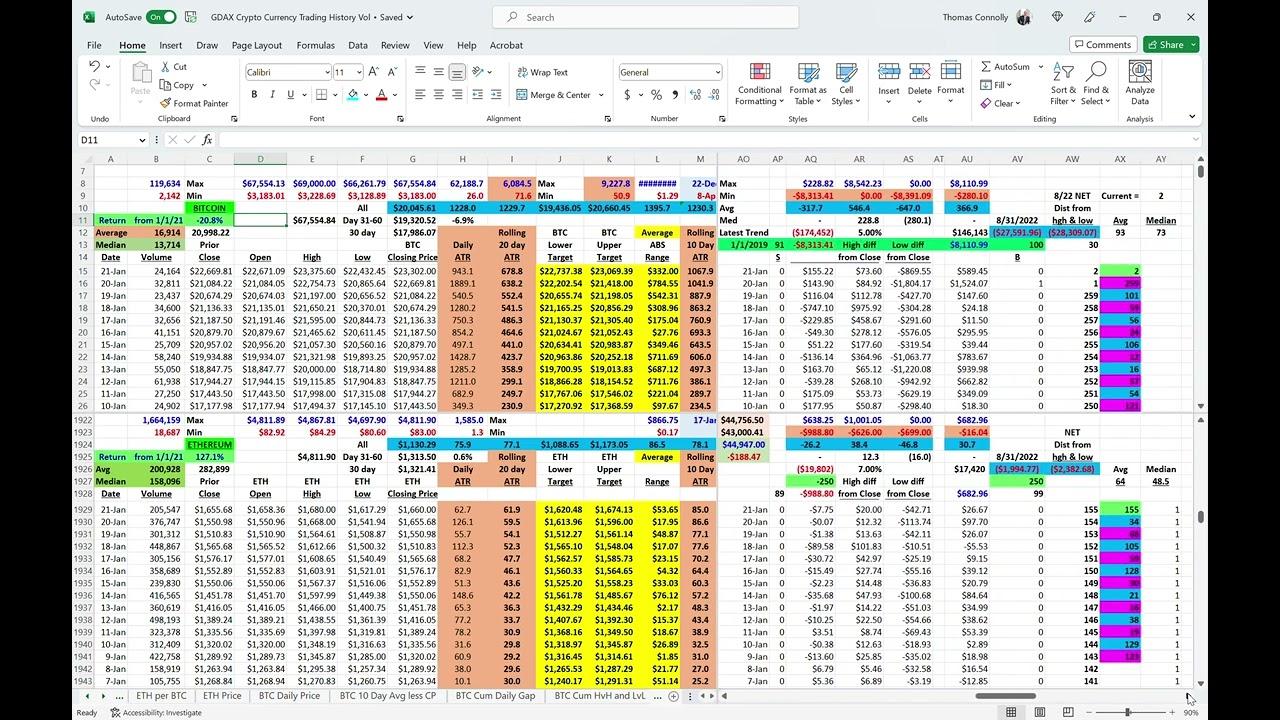The image size is (1280, 720).
Task: Click Format as Table button
Action: (808, 83)
